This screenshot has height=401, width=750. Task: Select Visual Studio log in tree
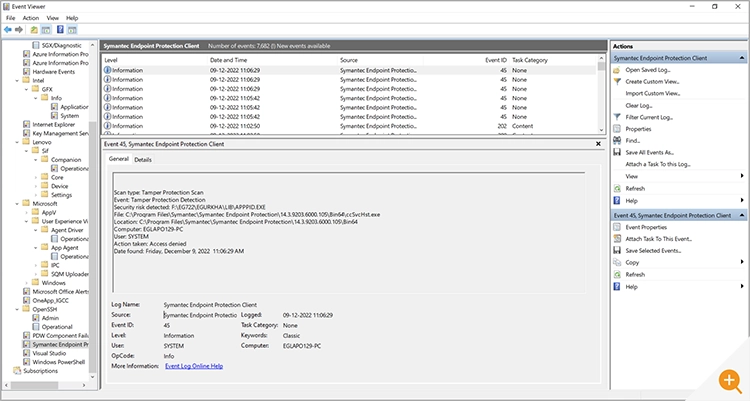point(49,353)
